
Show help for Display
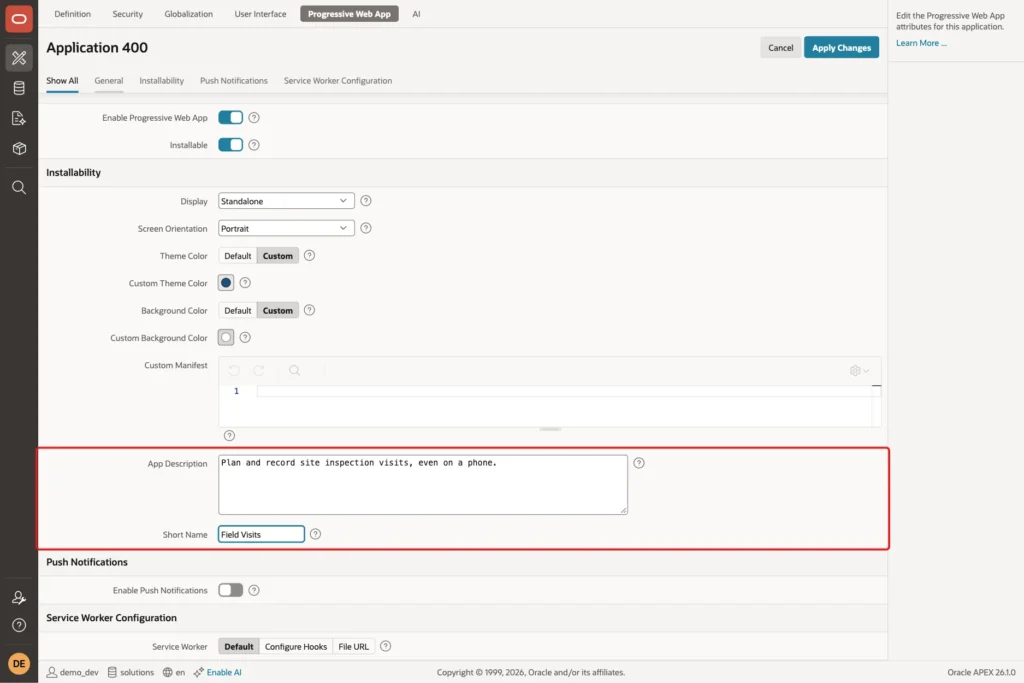[366, 201]
